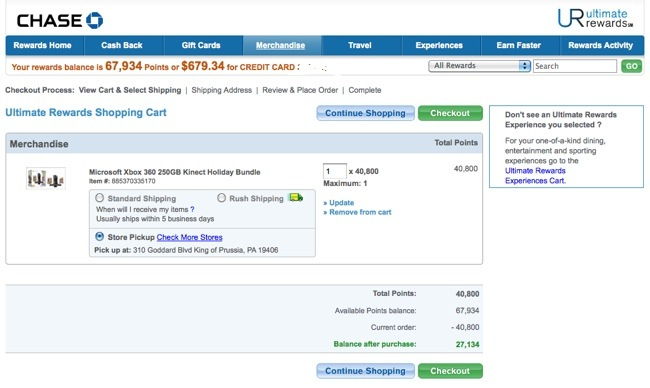Select Standard Shipping option

click(99, 198)
